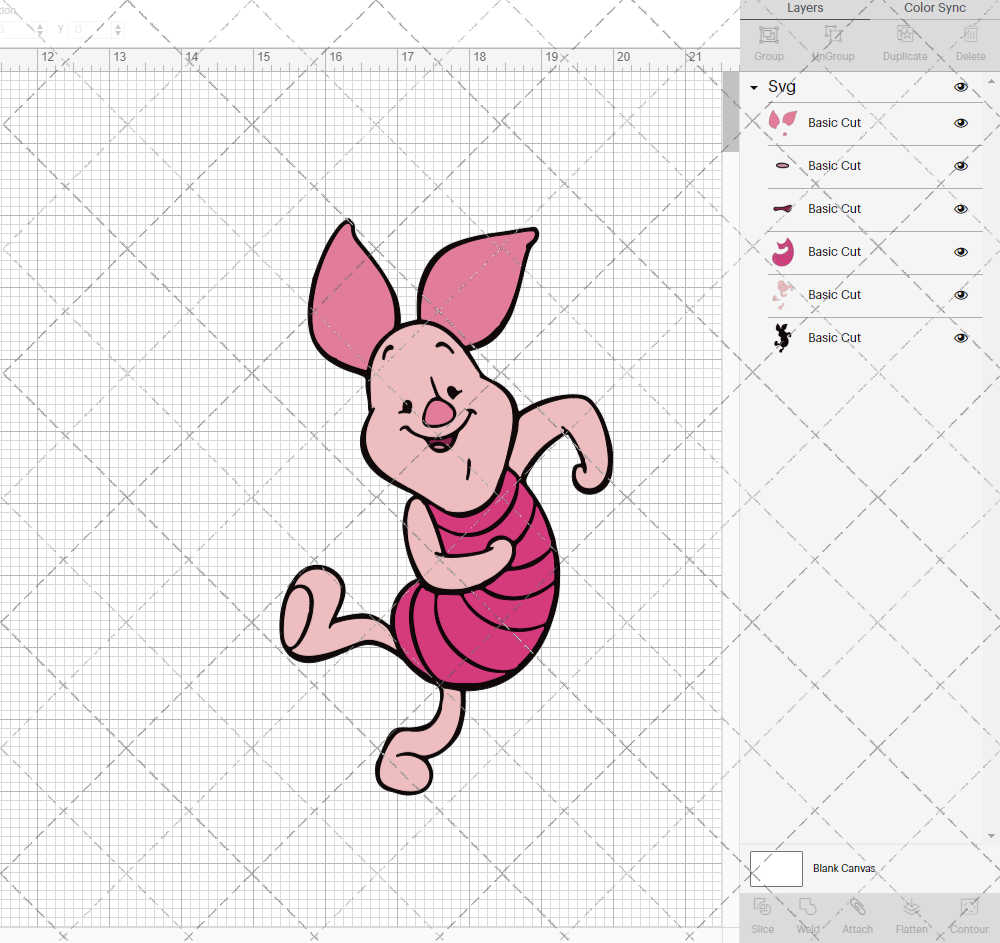The width and height of the screenshot is (1000, 943).
Task: Switch to the Color Sync tab
Action: (934, 8)
